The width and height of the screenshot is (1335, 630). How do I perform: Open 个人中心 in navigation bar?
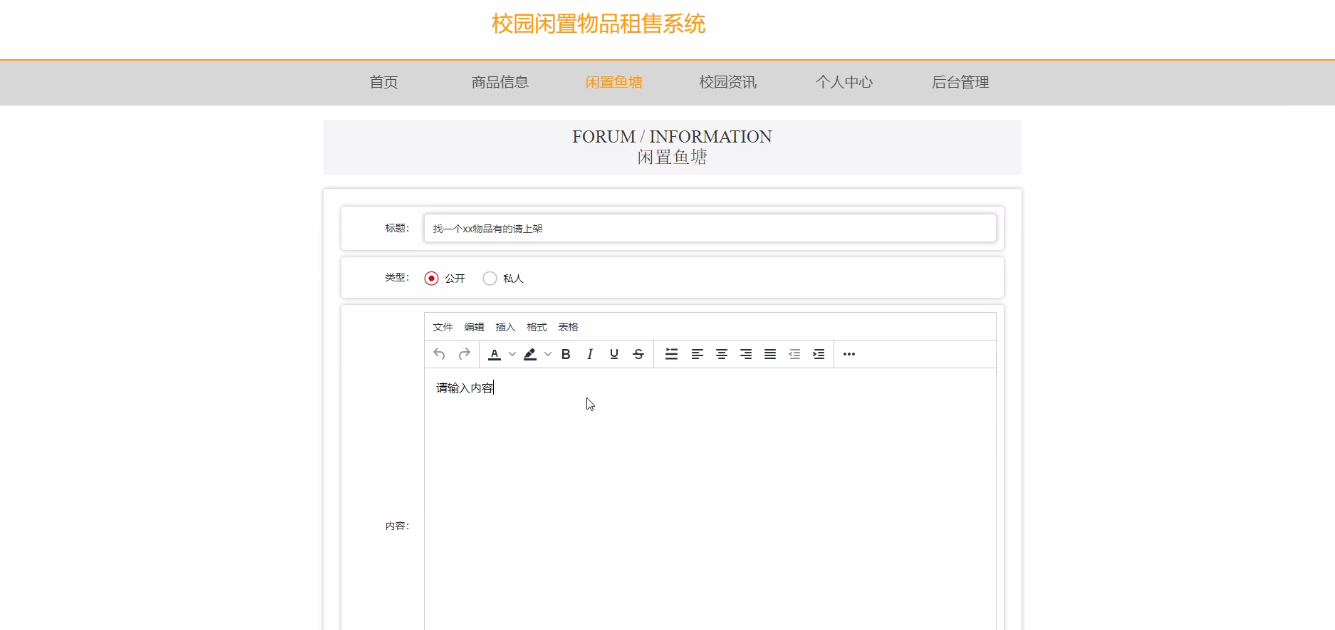pyautogui.click(x=844, y=82)
